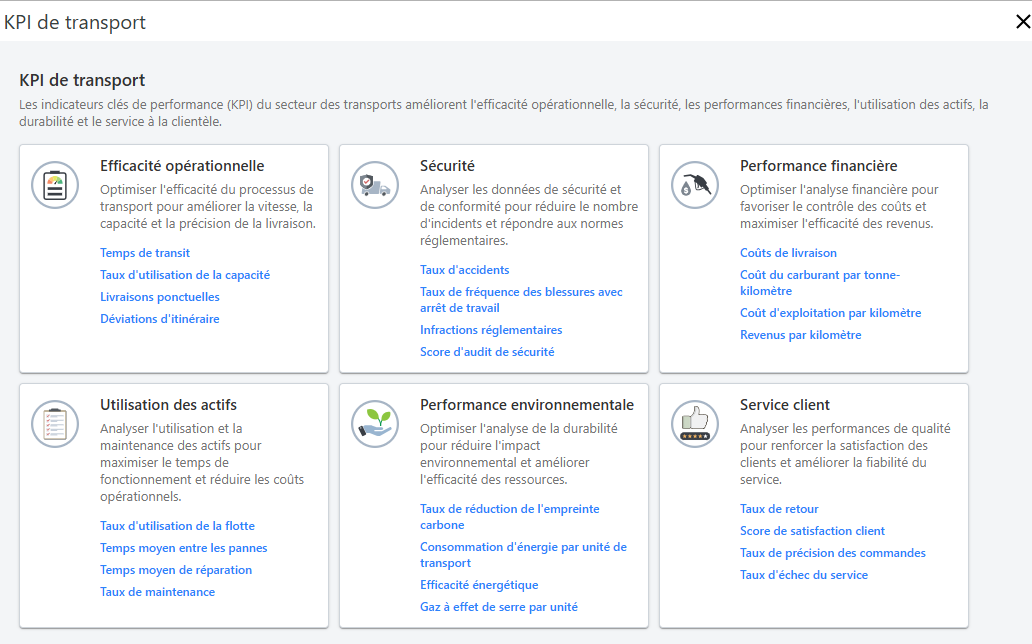1032x644 pixels.
Task: Select Temps moyen de réparation link
Action: click(176, 570)
